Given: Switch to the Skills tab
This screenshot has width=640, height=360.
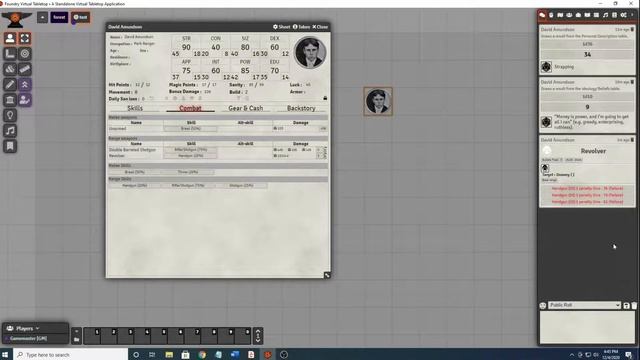Looking at the screenshot, I should [x=135, y=108].
